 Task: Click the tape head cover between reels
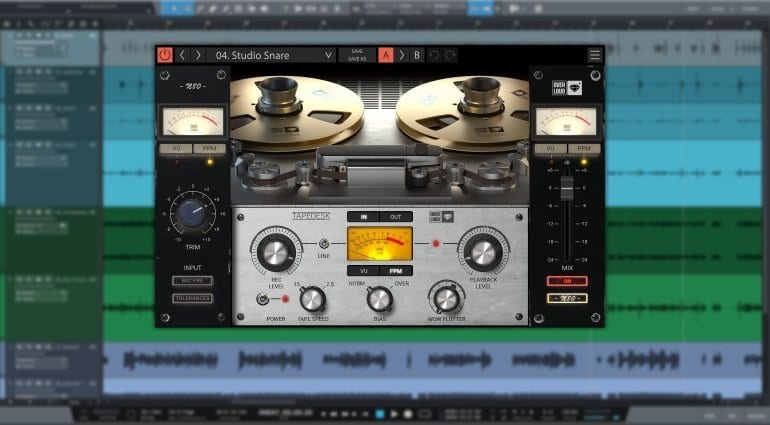378,157
